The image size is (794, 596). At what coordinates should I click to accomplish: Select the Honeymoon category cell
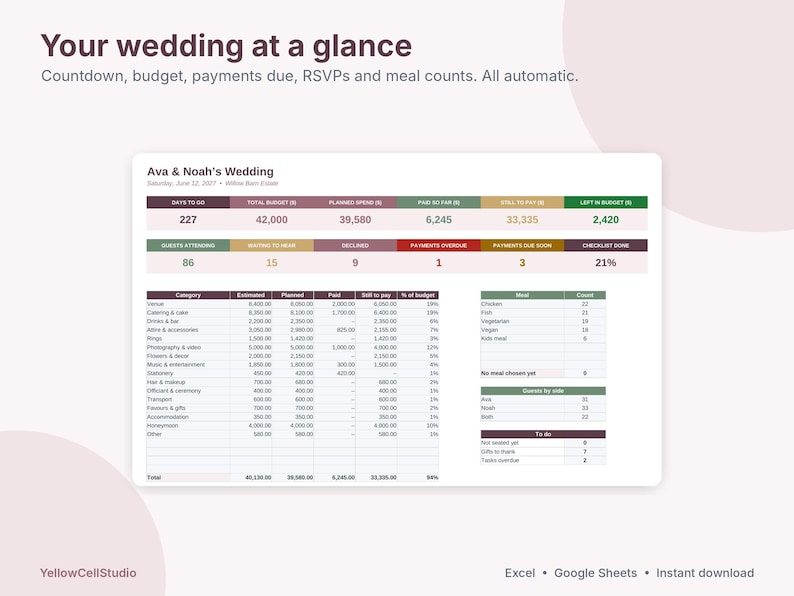188,425
